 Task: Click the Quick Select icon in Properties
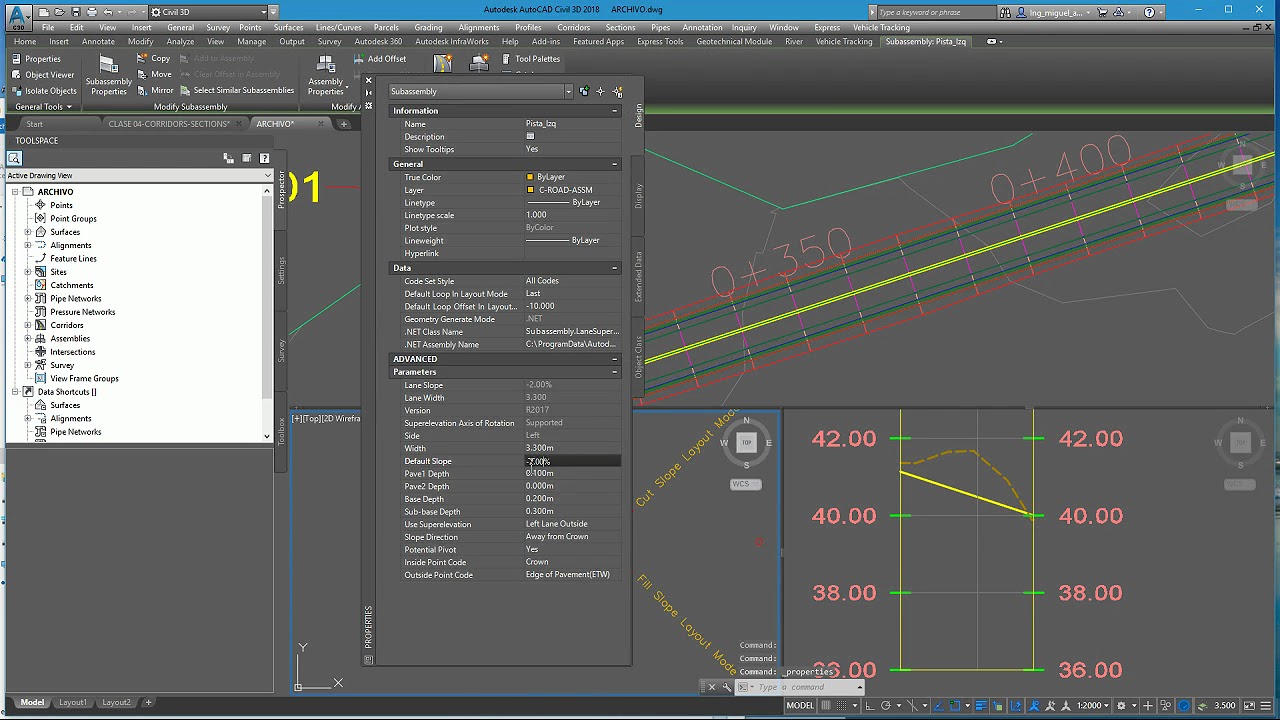(x=617, y=91)
